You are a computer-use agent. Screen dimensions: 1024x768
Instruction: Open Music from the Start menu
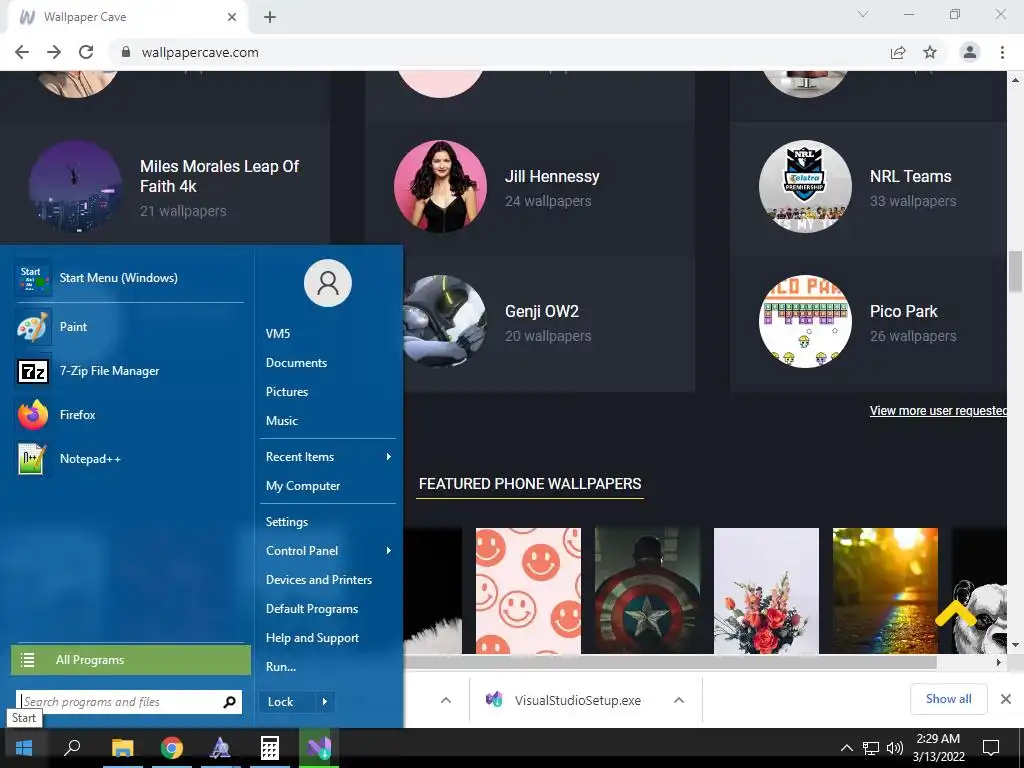click(x=282, y=421)
